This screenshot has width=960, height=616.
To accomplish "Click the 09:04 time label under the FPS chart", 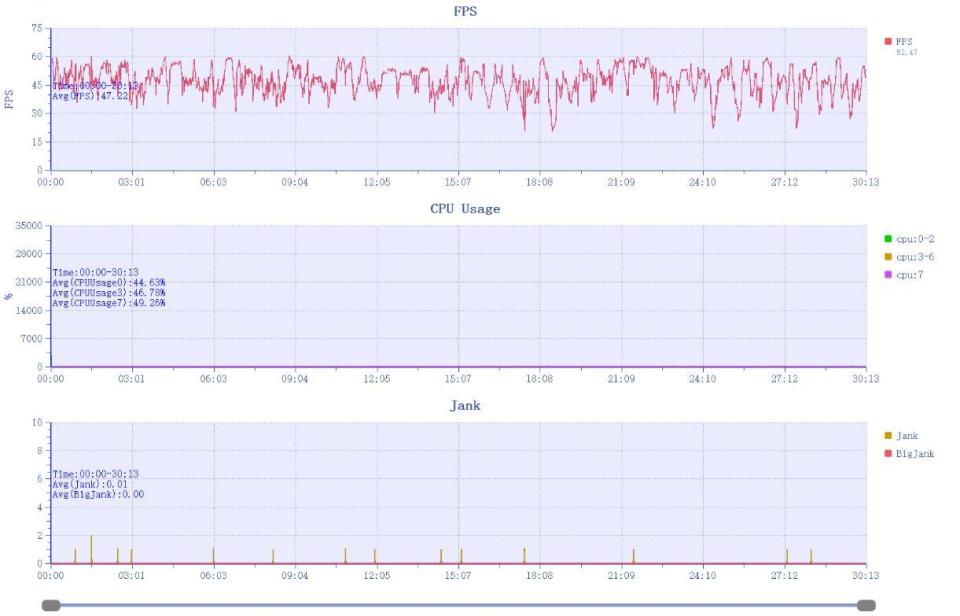I will tap(294, 182).
